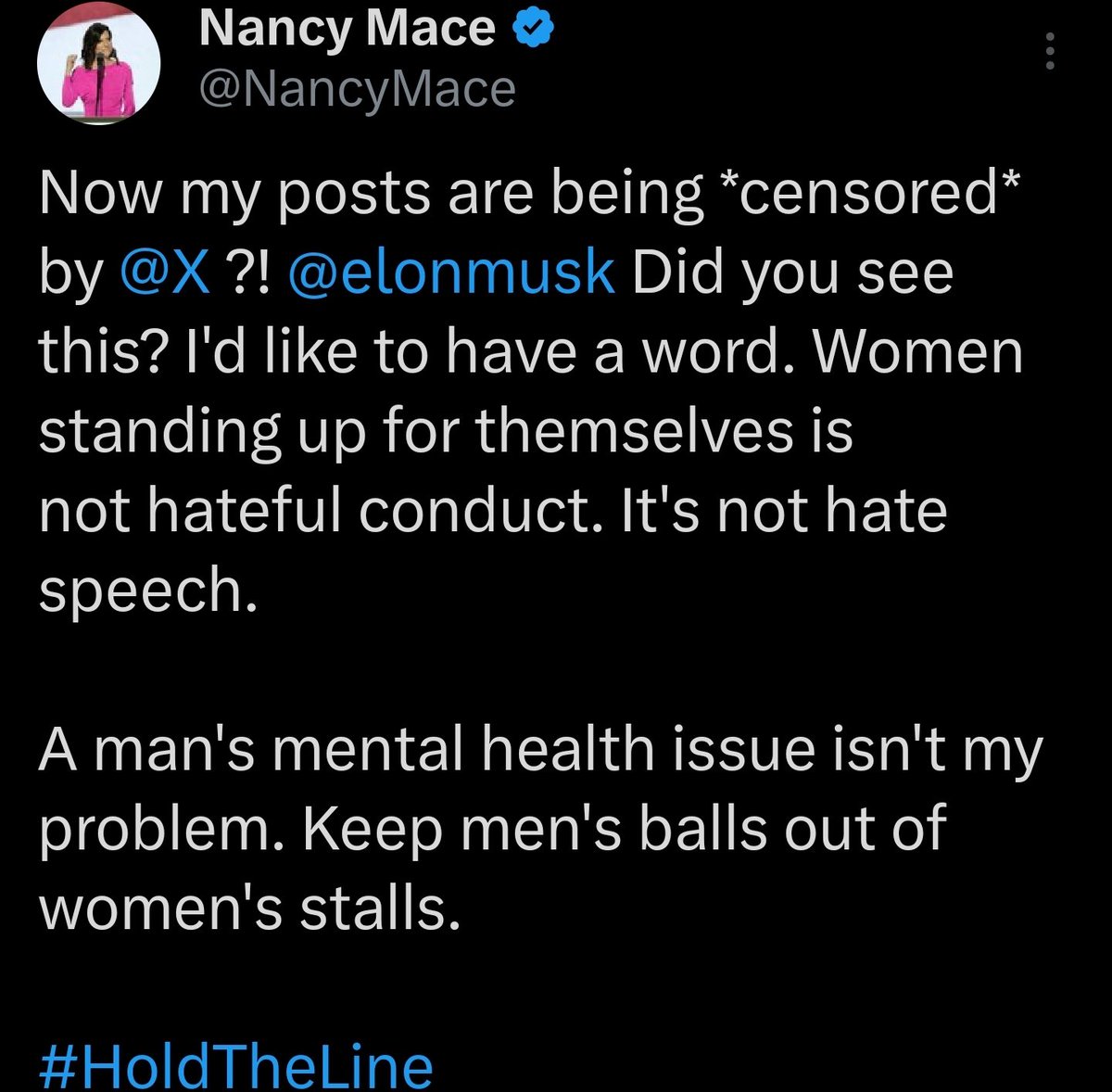Click the display name Nancy Mace
1112x1092 pixels.
pos(347,31)
